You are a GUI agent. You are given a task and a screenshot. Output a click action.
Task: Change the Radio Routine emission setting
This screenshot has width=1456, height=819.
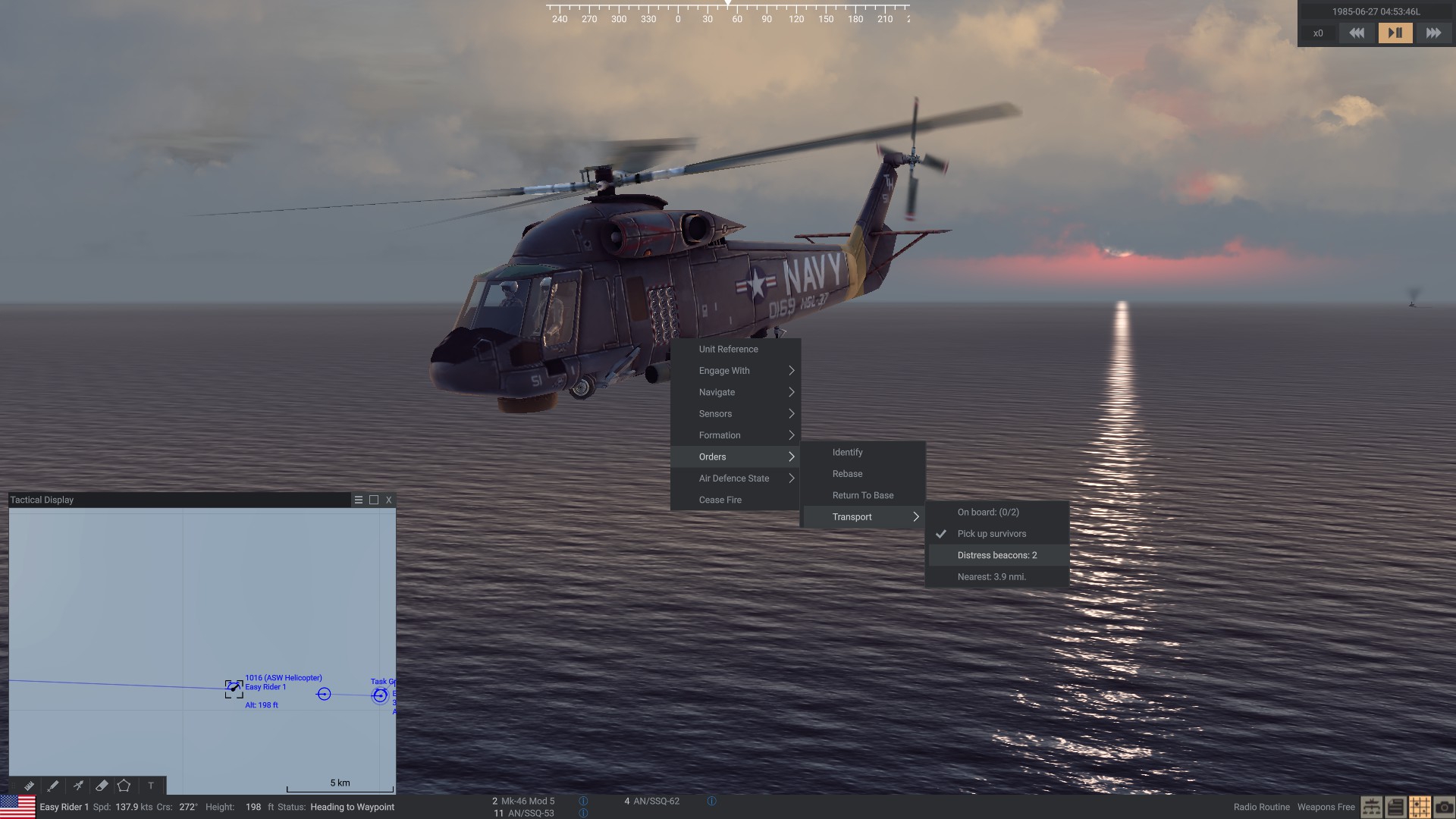[1261, 807]
